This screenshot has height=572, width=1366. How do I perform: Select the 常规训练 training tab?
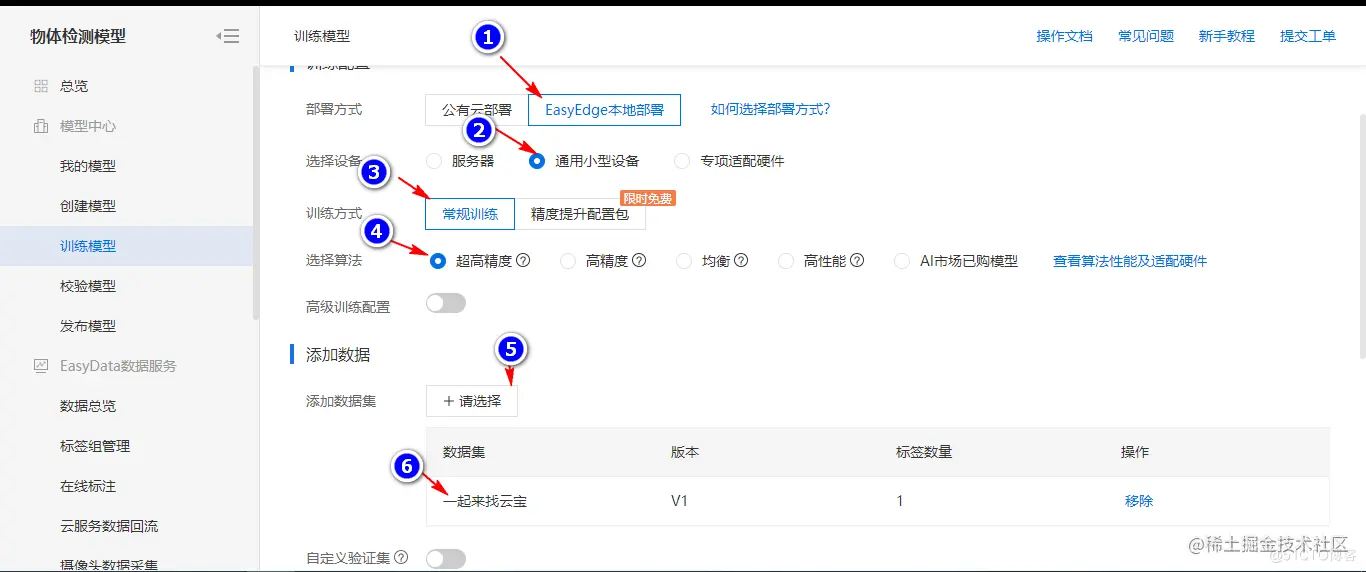[470, 214]
